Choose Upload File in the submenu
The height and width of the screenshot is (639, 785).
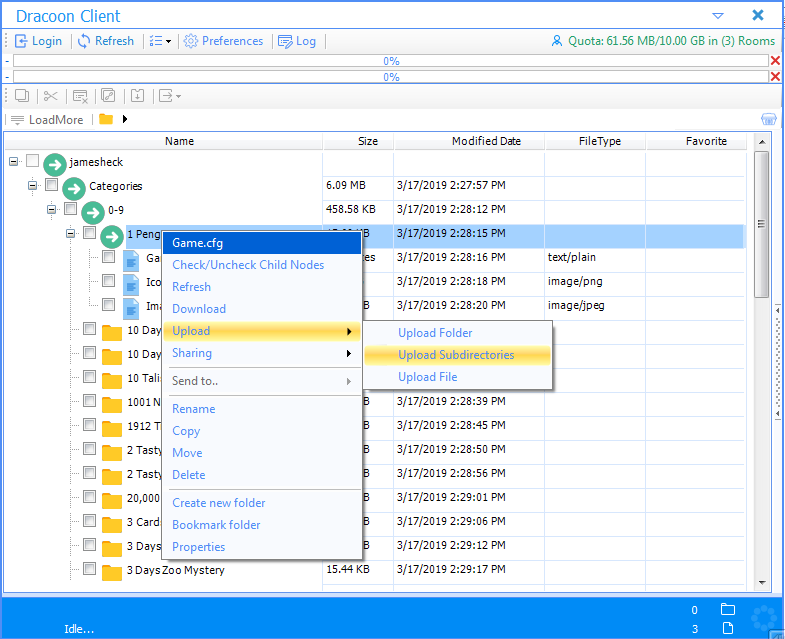click(457, 377)
